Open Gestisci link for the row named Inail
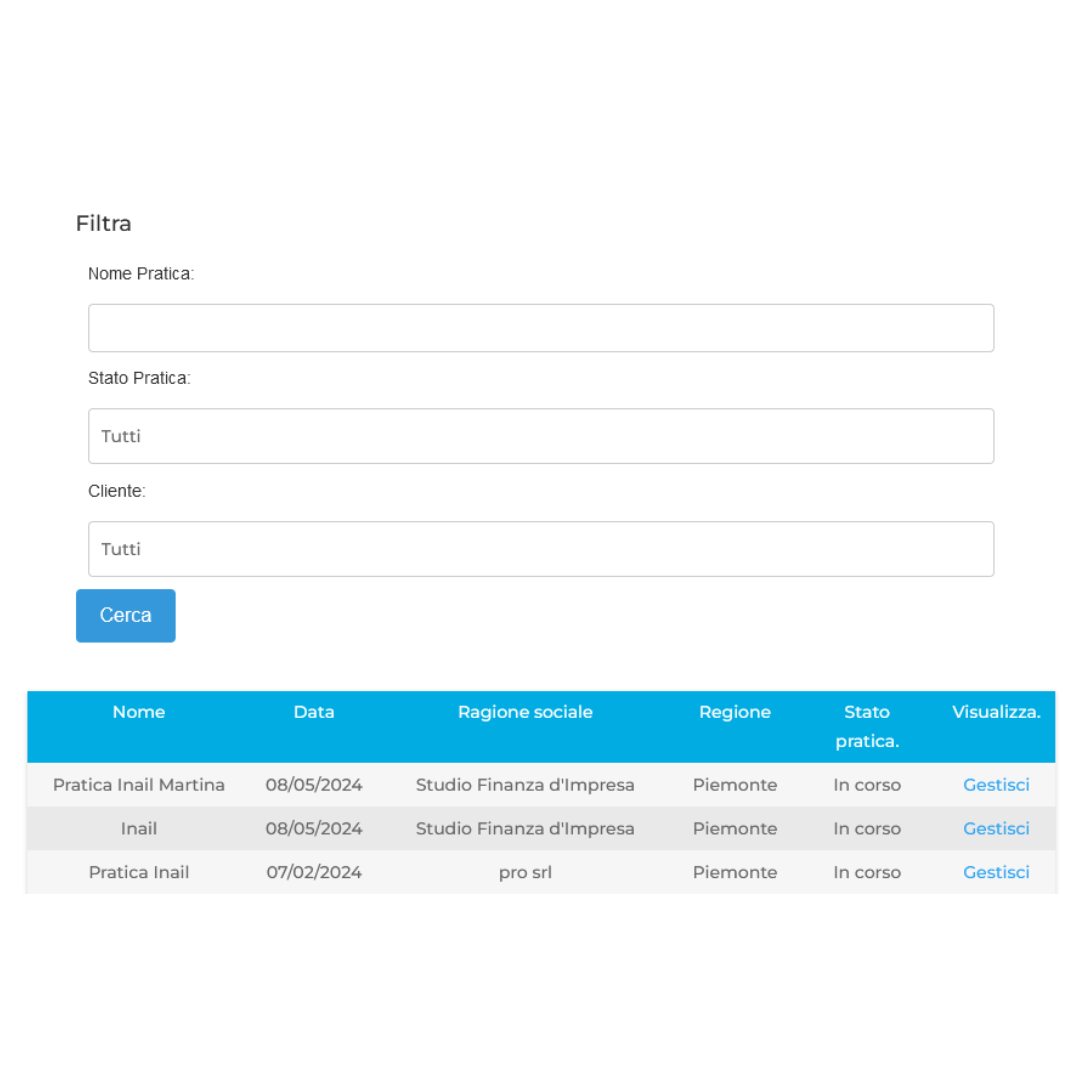This screenshot has width=1080, height=1080. coord(996,829)
